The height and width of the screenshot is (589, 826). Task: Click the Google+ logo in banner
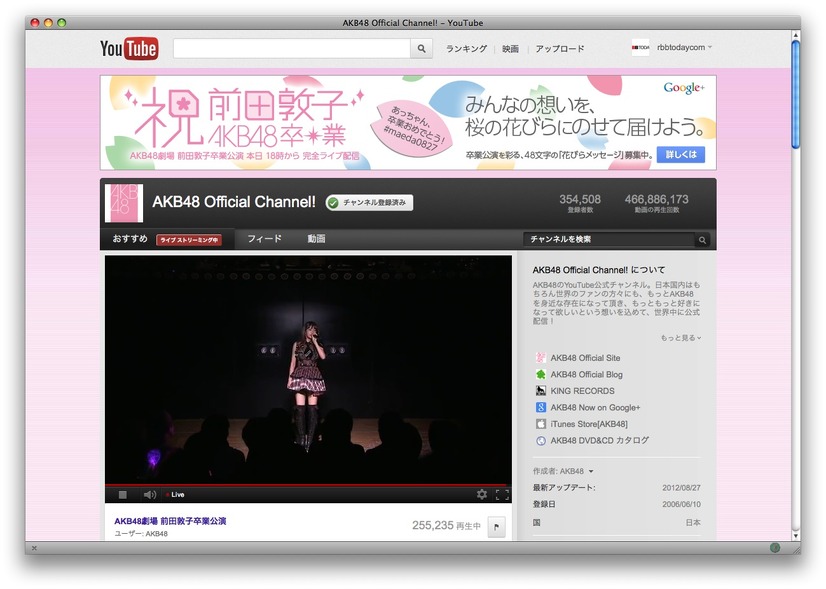684,87
